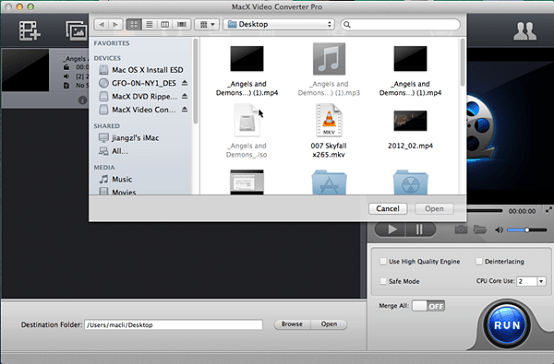Click Browse for destination folder
Image resolution: width=554 pixels, height=364 pixels.
292,324
